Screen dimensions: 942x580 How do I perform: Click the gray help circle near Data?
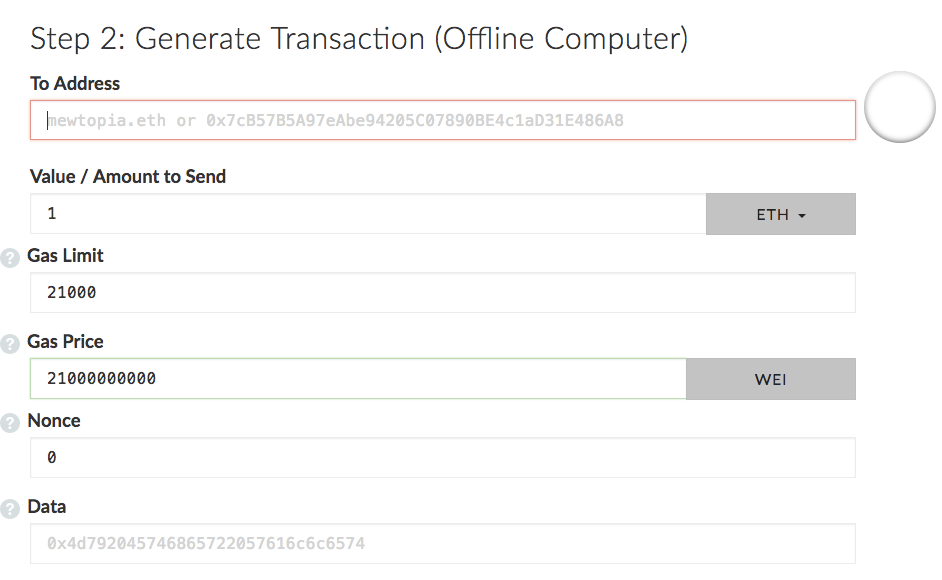point(10,508)
